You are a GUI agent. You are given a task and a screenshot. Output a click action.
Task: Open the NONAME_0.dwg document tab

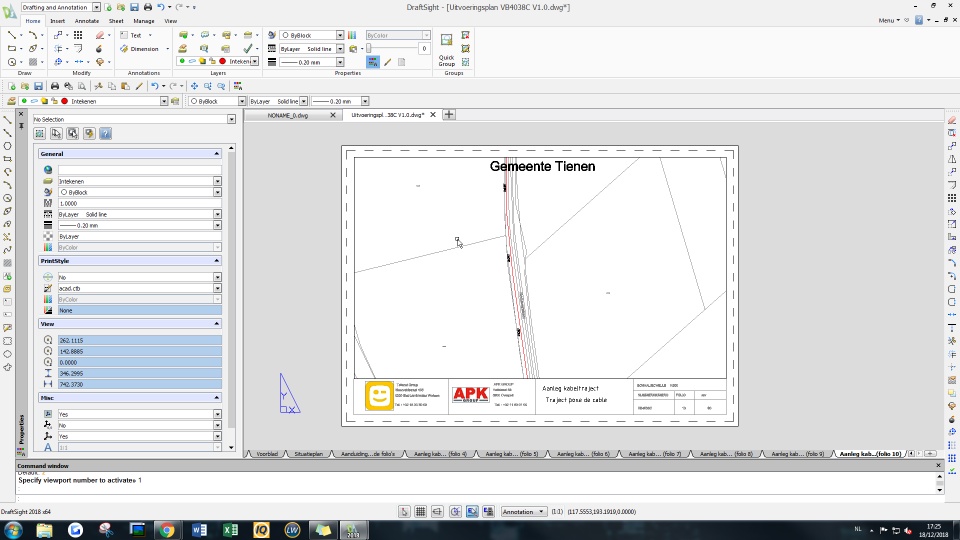(288, 115)
